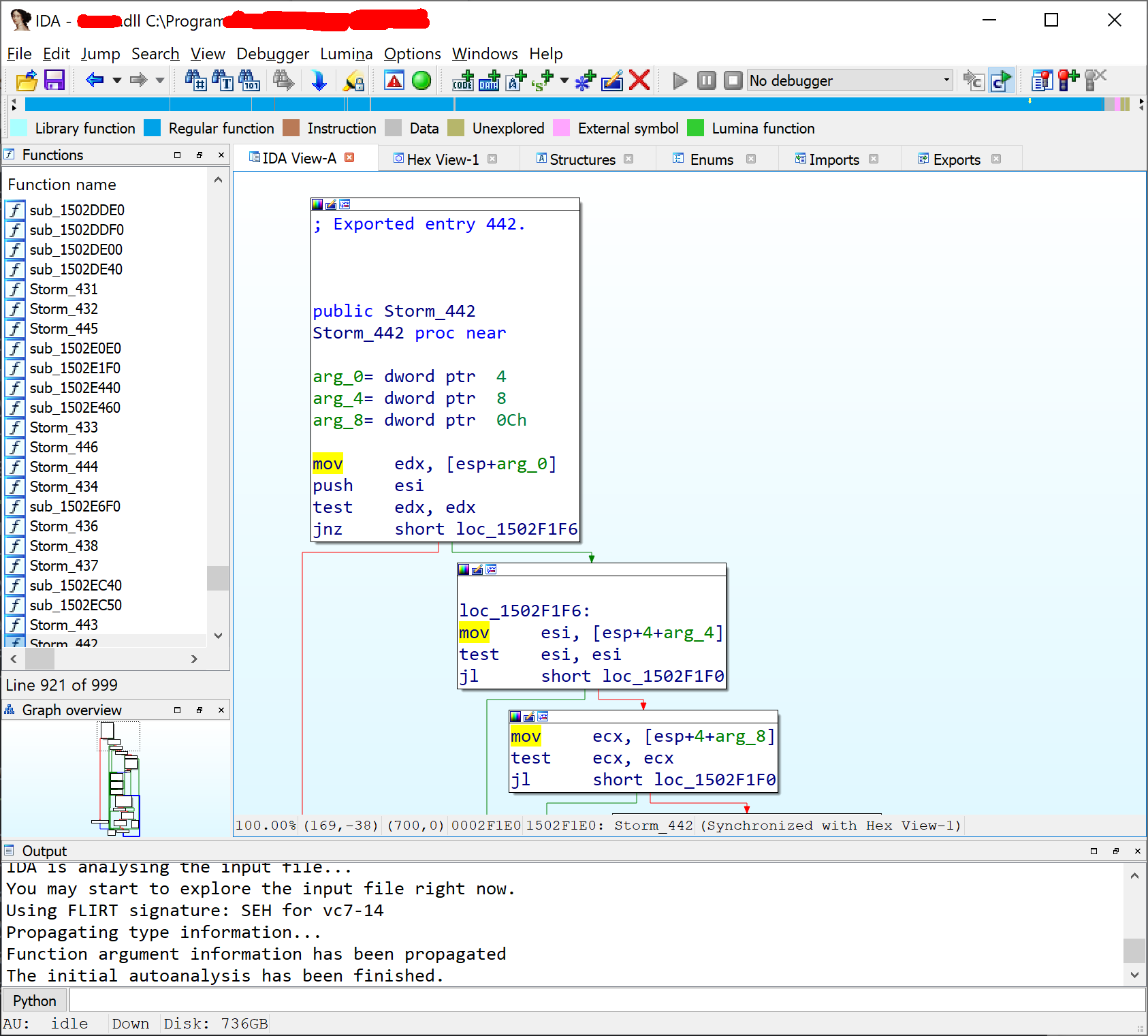Click the blue C icon with green arrow
1148x1036 pixels.
coord(1002,80)
